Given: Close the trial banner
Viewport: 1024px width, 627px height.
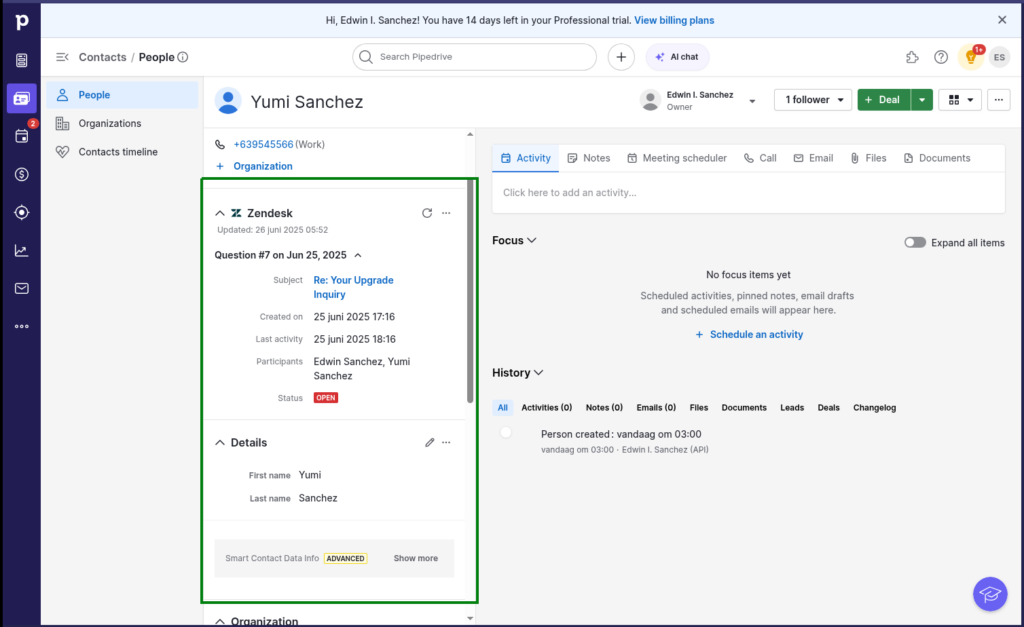Looking at the screenshot, I should 1002,20.
